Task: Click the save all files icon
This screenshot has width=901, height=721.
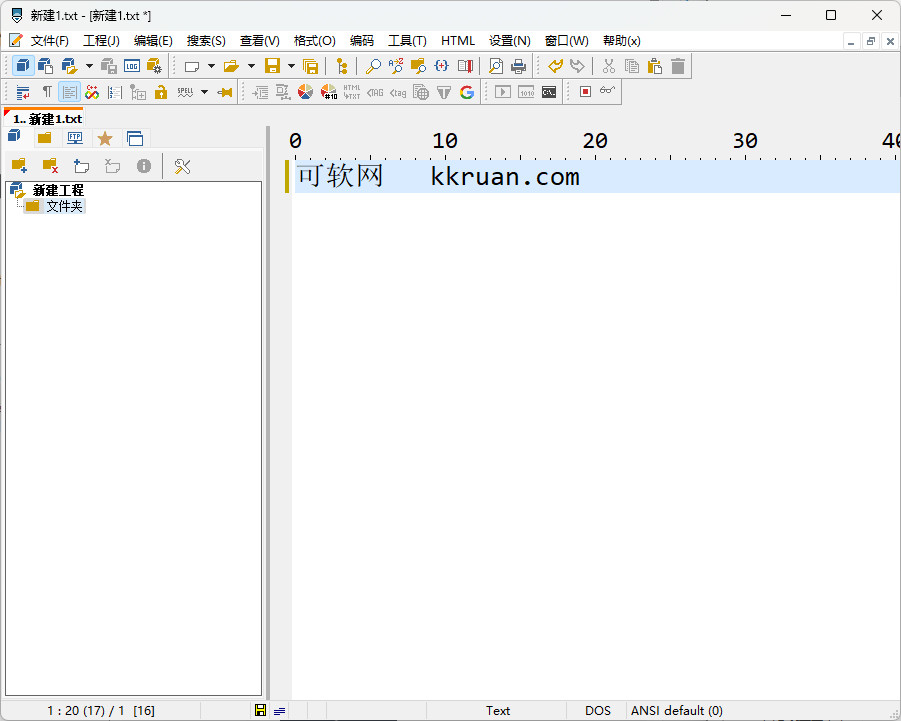Action: point(310,66)
